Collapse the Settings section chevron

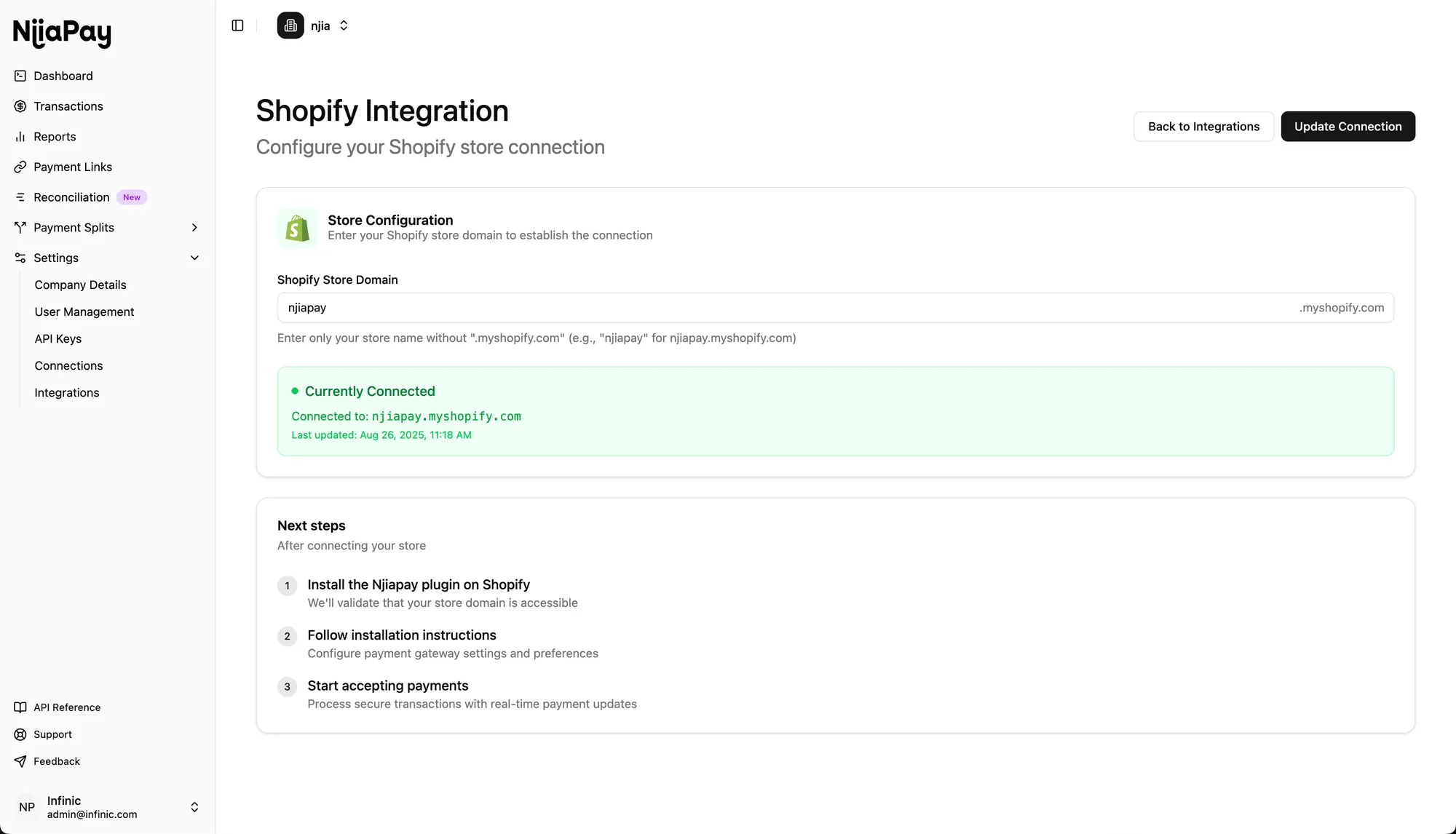click(x=194, y=258)
